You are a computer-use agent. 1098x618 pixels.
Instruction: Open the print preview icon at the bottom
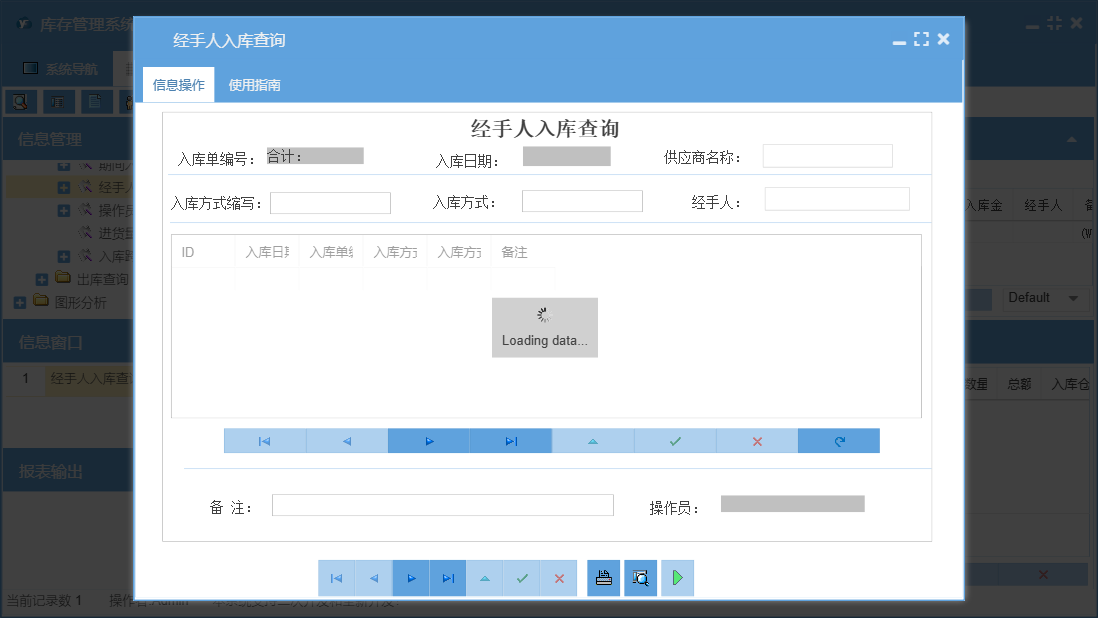coord(640,577)
